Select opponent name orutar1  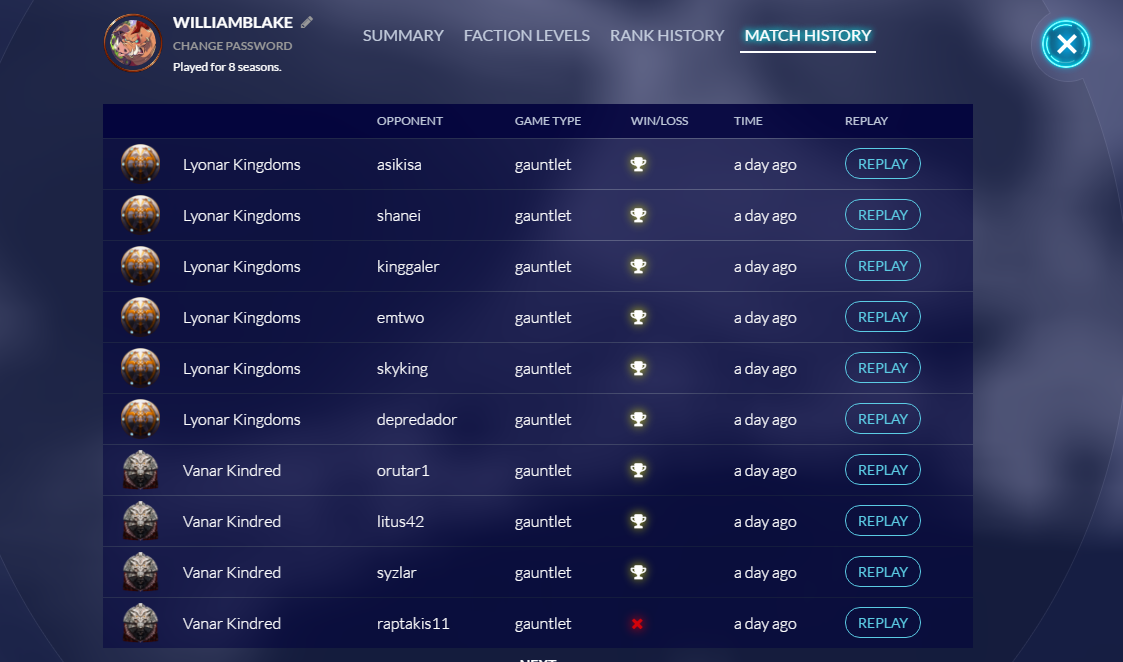[x=403, y=470]
